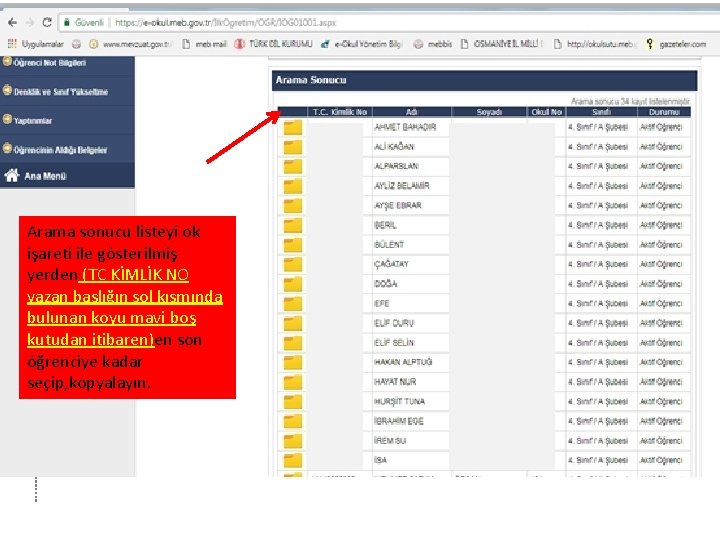
Task: Reload the page with the refresh icon
Action: (x=47, y=22)
